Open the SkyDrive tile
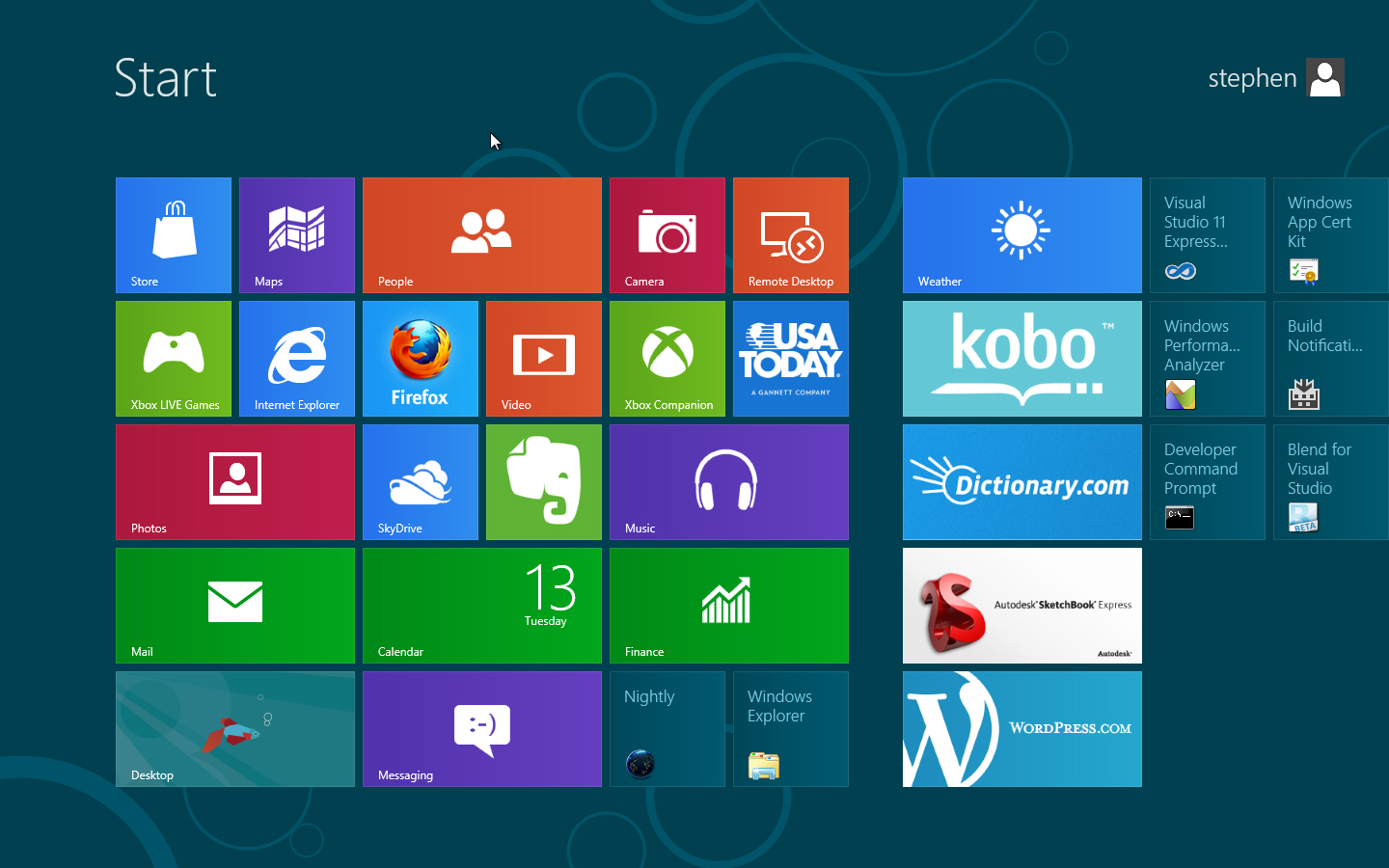1389x868 pixels. point(421,481)
